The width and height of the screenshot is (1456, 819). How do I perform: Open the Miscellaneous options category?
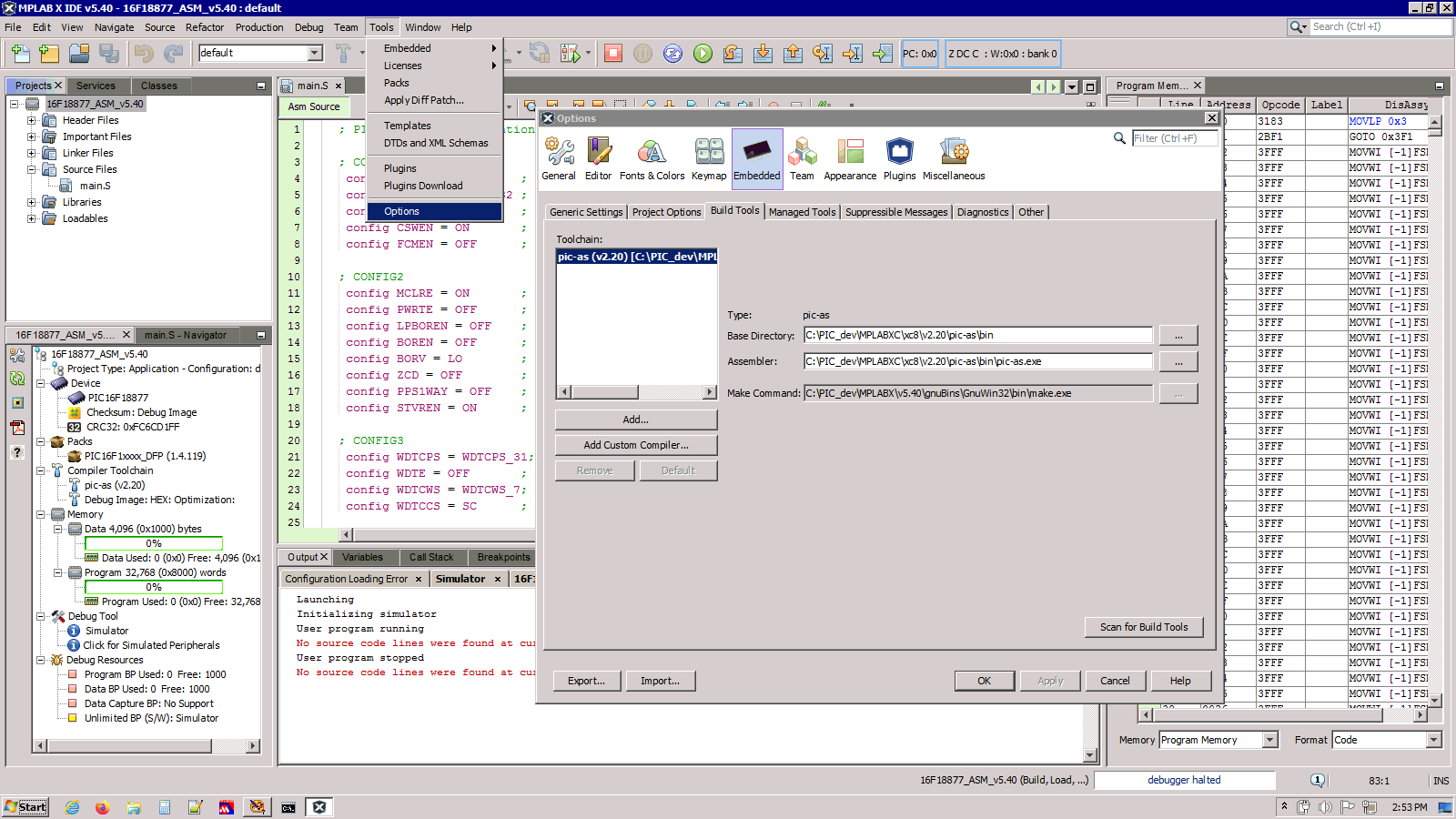click(x=954, y=159)
